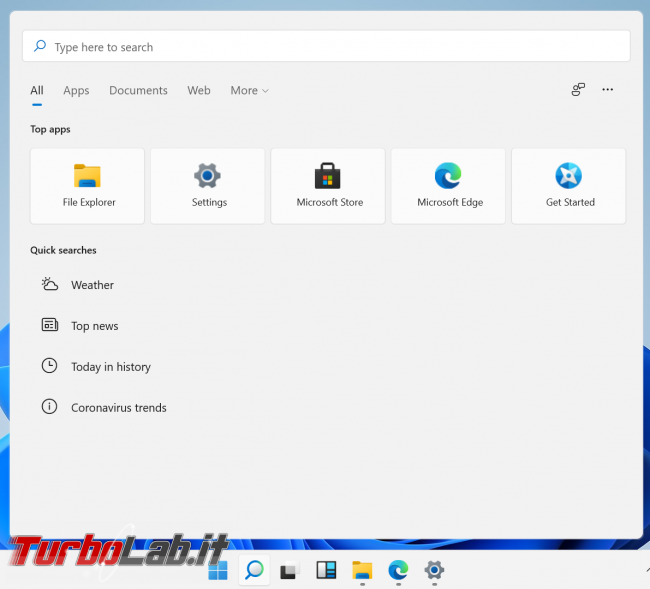Click the Search button on the taskbar
Screen dimensions: 650x589
click(255, 570)
